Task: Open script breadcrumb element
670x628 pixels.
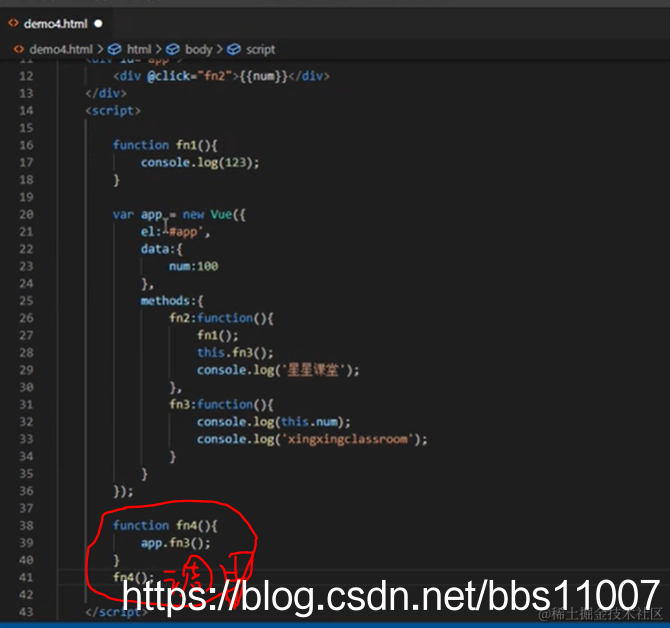Action: [260, 50]
